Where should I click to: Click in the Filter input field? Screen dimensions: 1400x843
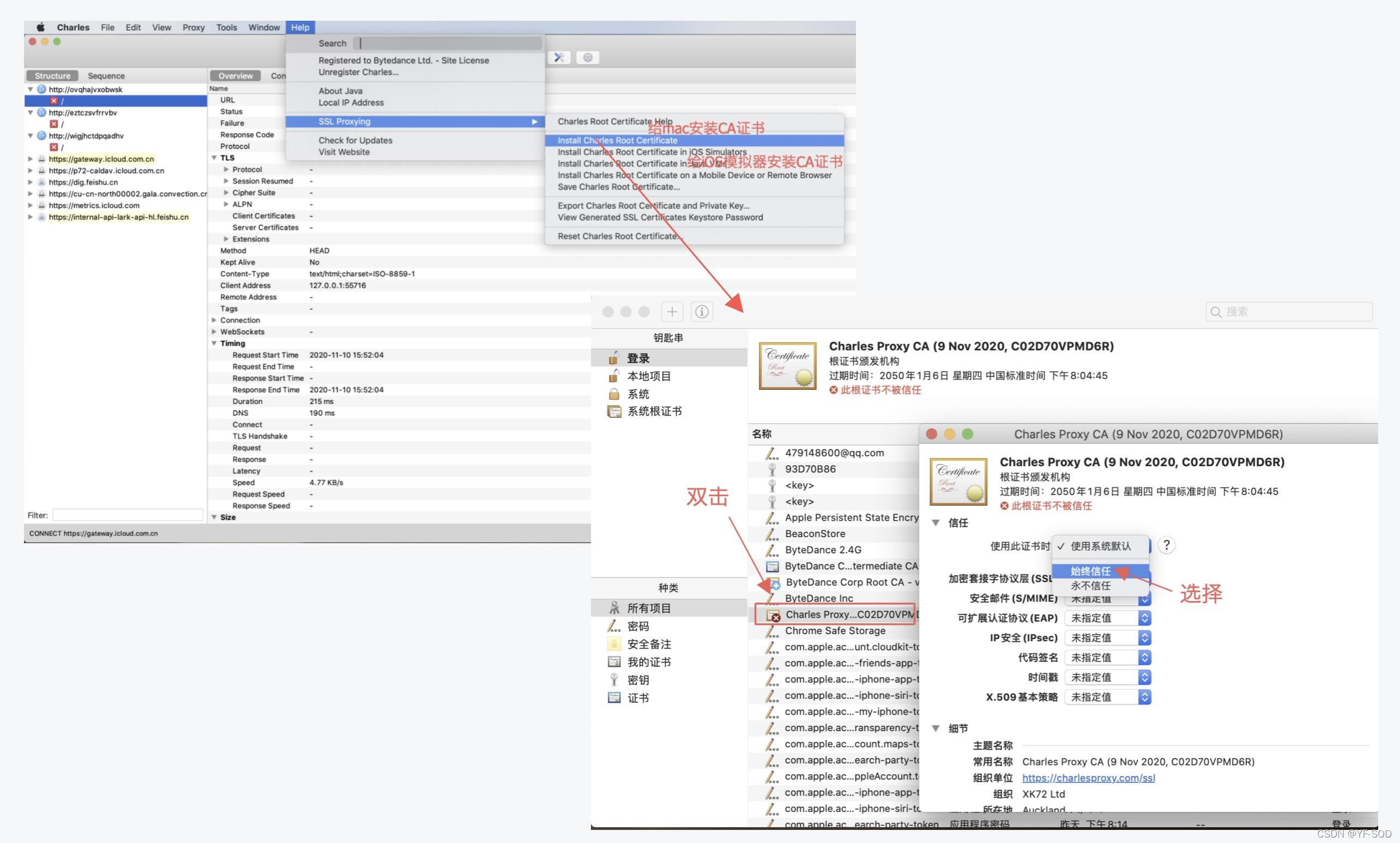(x=127, y=515)
